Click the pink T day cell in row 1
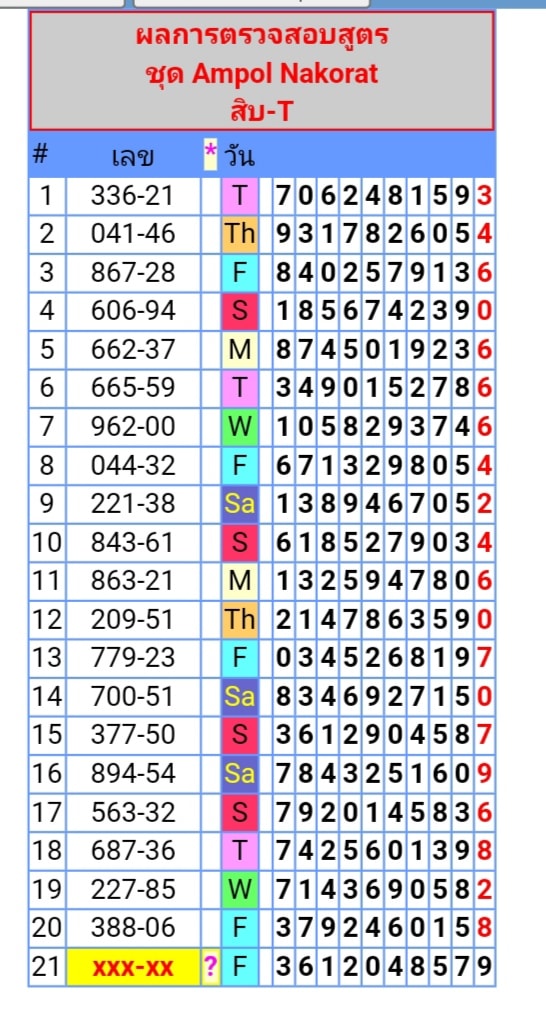The width and height of the screenshot is (546, 1019). click(x=240, y=196)
